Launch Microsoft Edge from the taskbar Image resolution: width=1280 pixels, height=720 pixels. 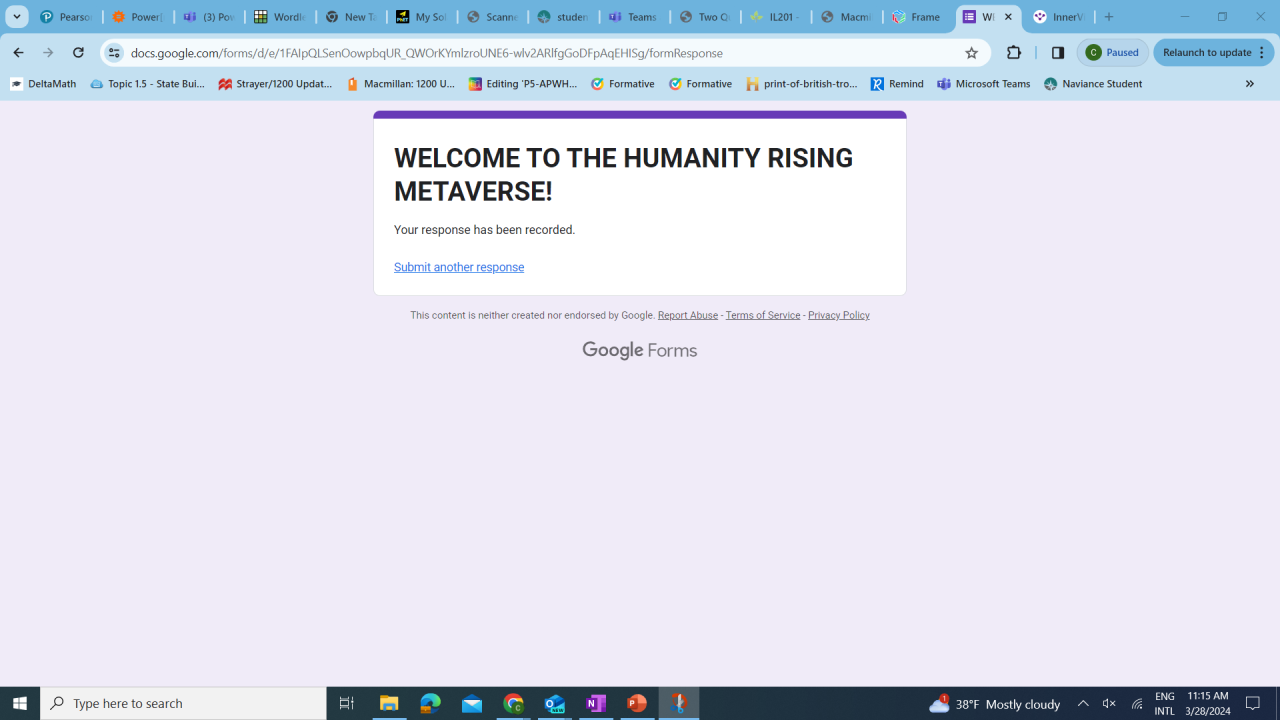(431, 703)
